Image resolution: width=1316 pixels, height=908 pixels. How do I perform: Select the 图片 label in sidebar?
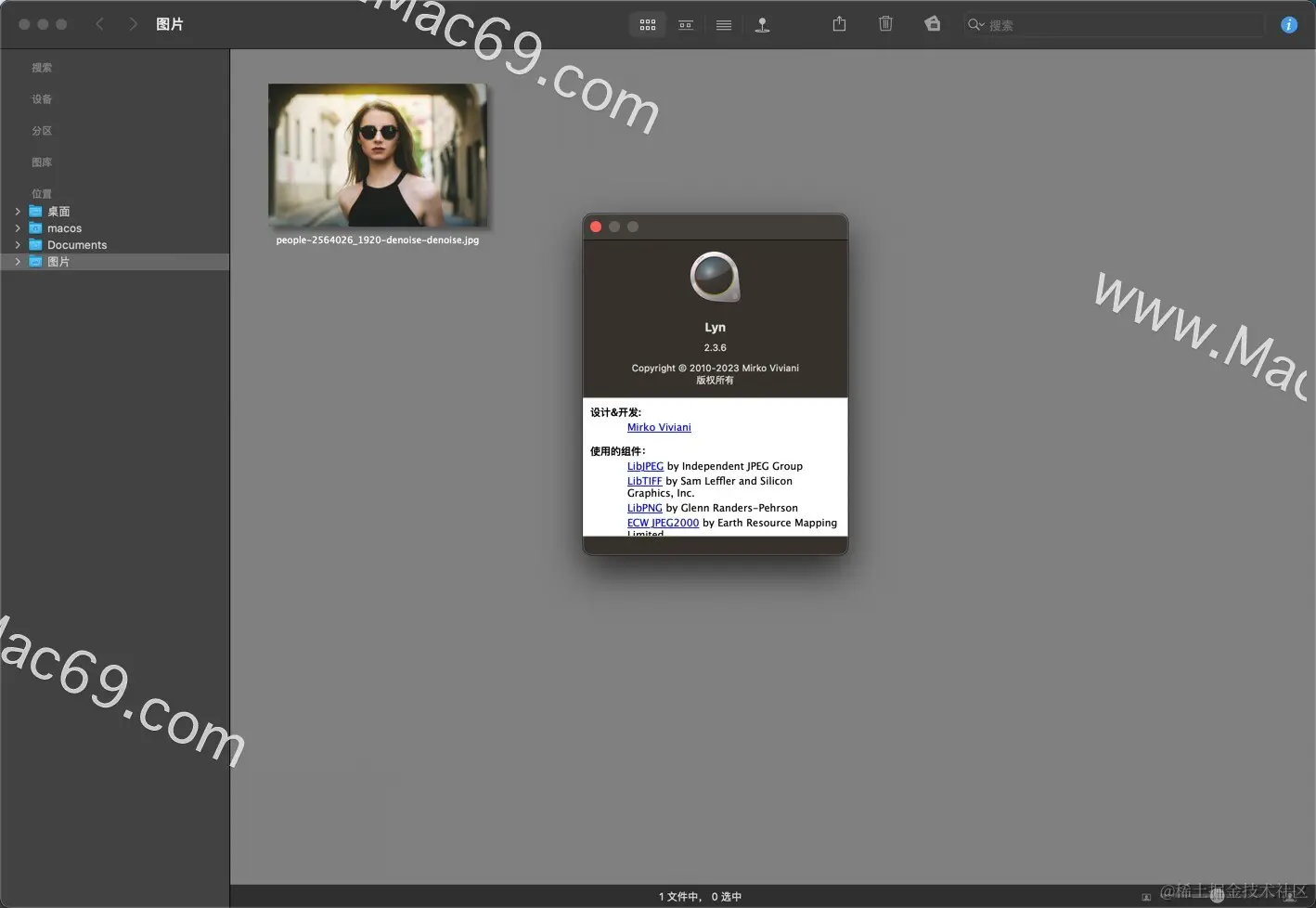[x=58, y=262]
